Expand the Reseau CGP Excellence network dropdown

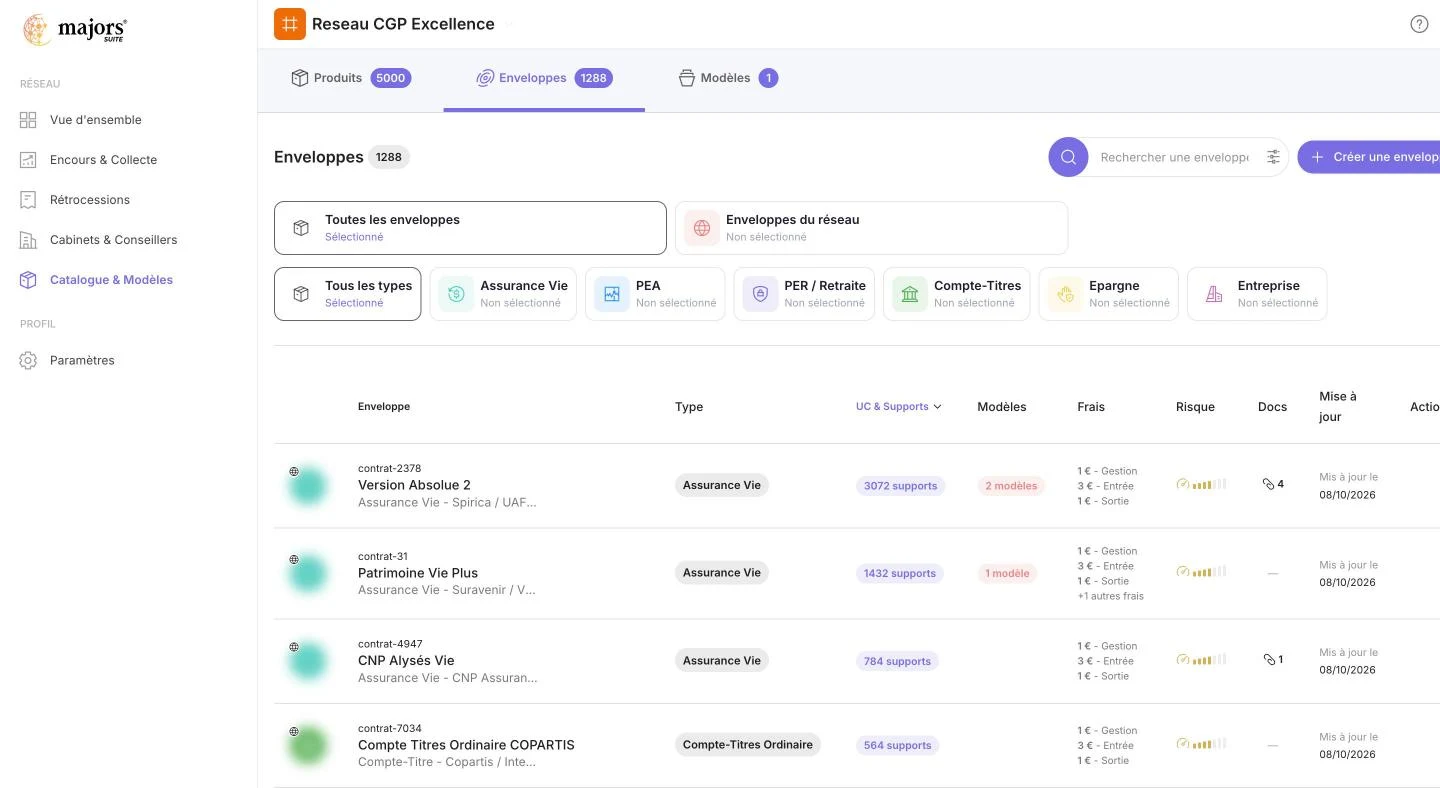pos(508,24)
